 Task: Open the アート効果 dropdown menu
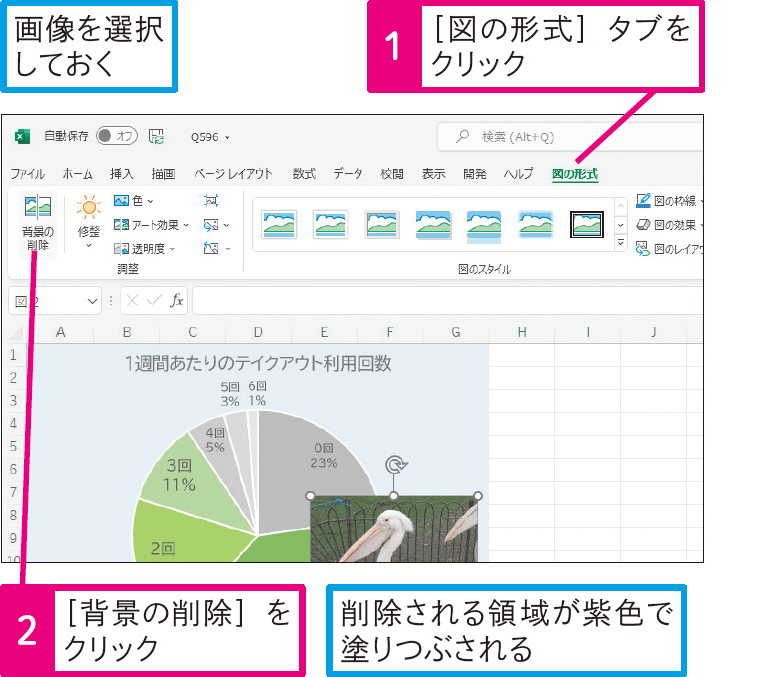point(152,225)
